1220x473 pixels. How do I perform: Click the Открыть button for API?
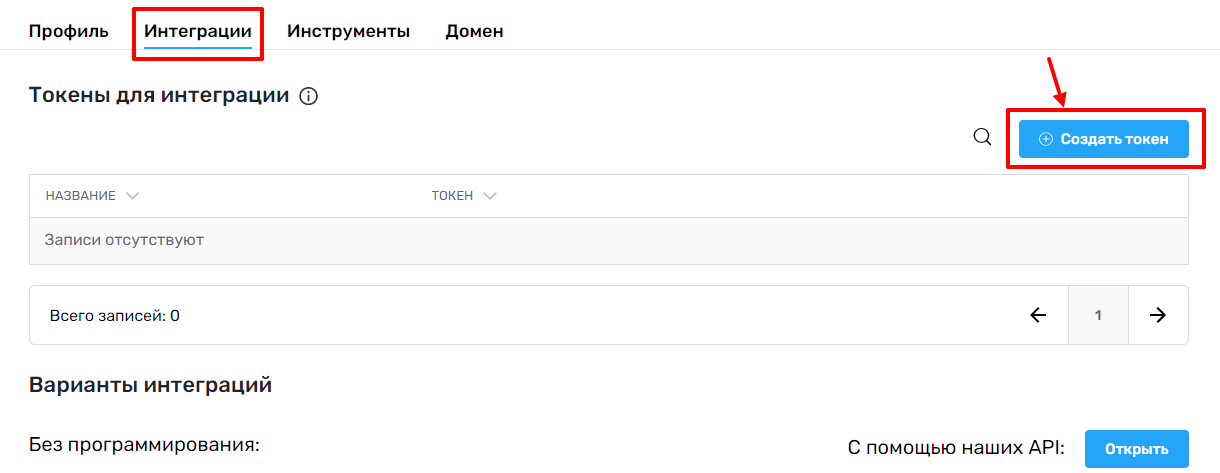(x=1137, y=449)
